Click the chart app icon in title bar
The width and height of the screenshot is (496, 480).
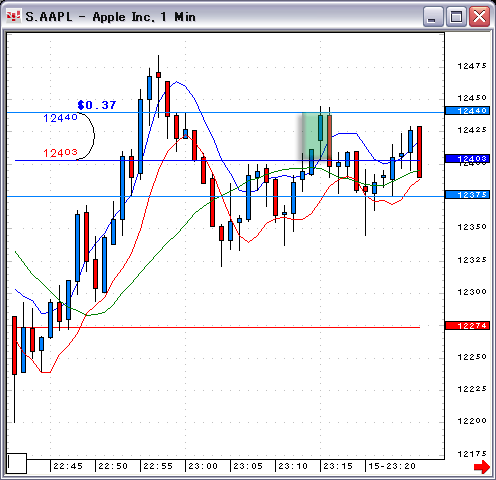pos(13,16)
